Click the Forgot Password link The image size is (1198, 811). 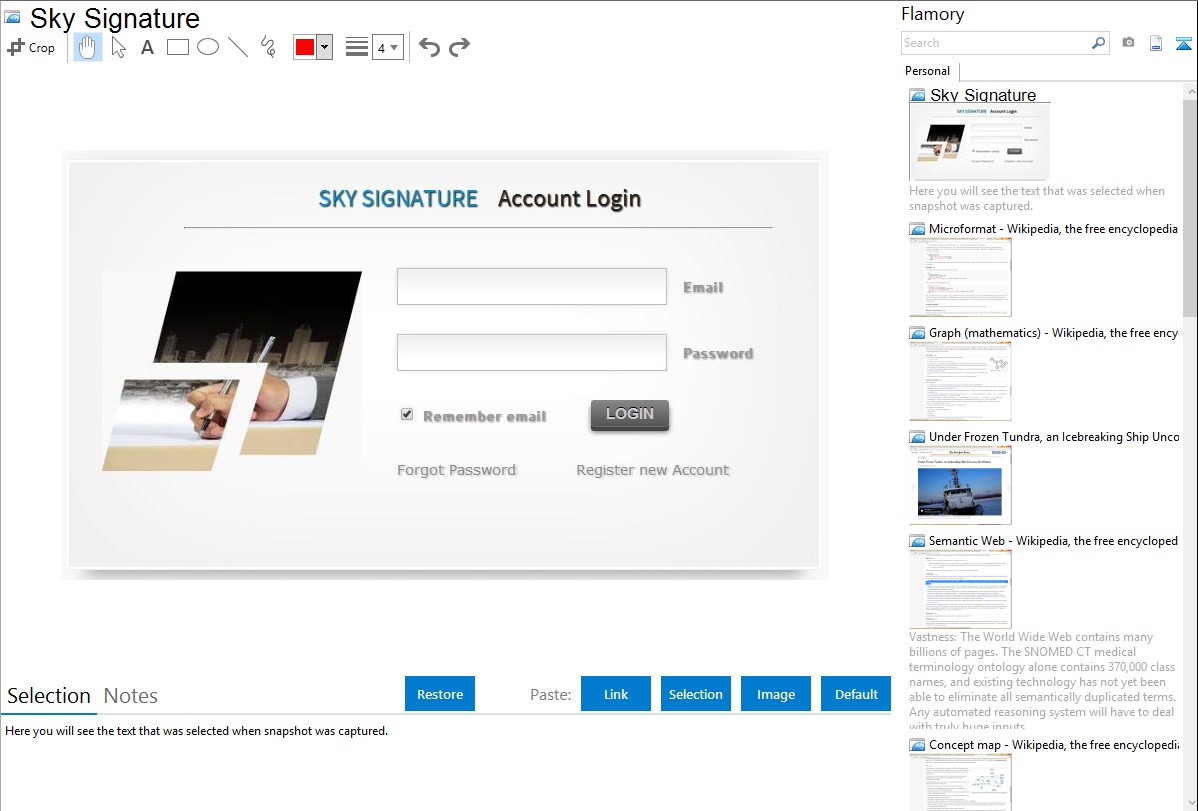click(x=457, y=470)
